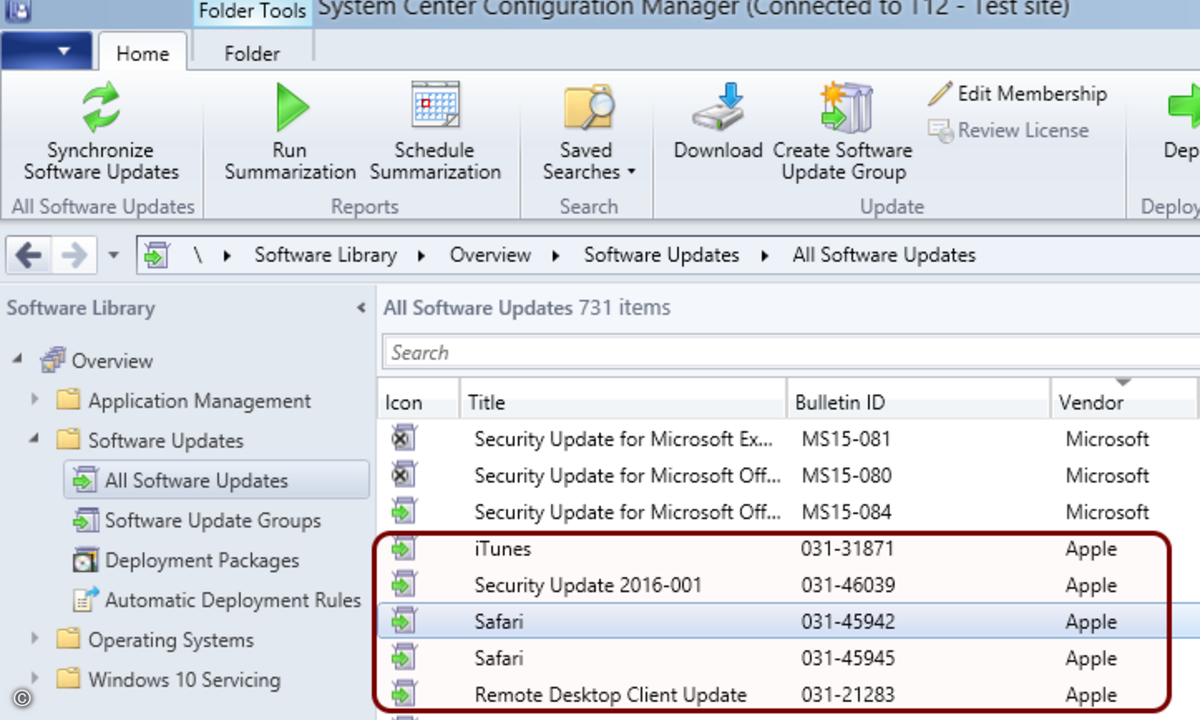Collapse the Overview tree node

coord(19,359)
